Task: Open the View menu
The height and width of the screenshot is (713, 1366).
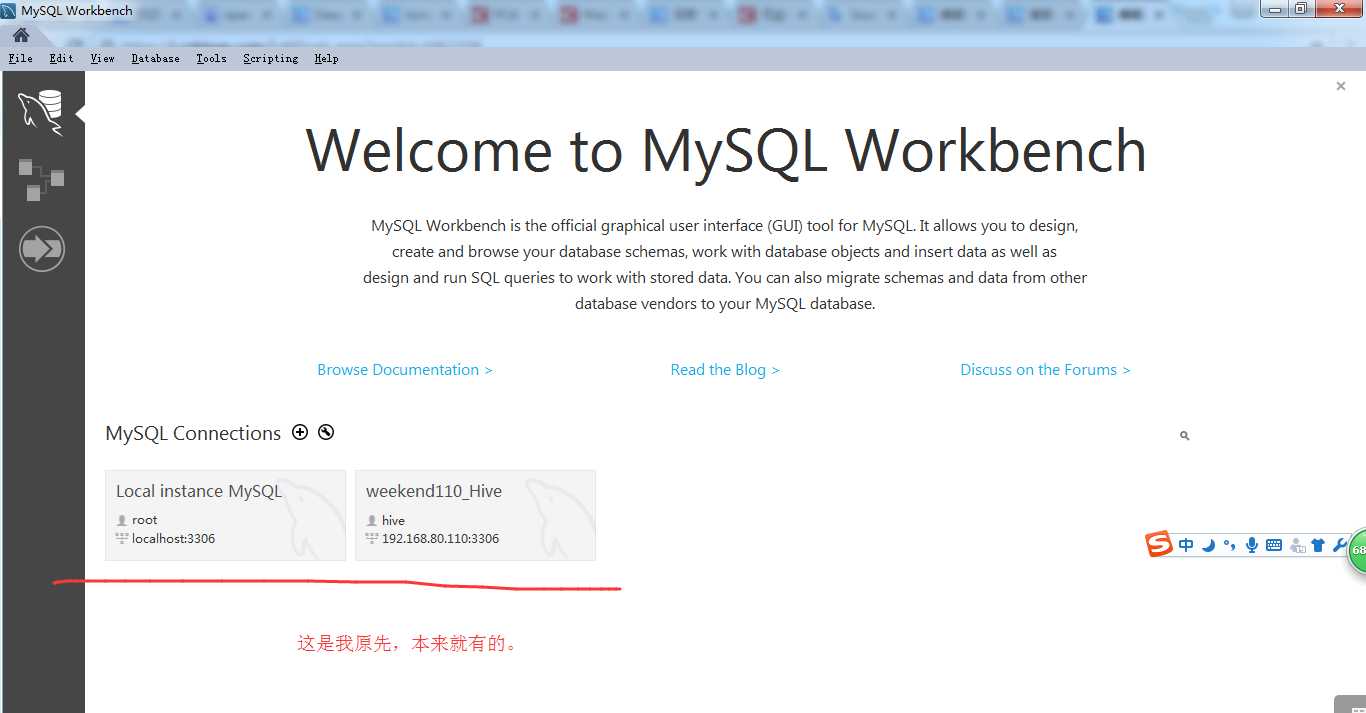Action: coord(102,58)
